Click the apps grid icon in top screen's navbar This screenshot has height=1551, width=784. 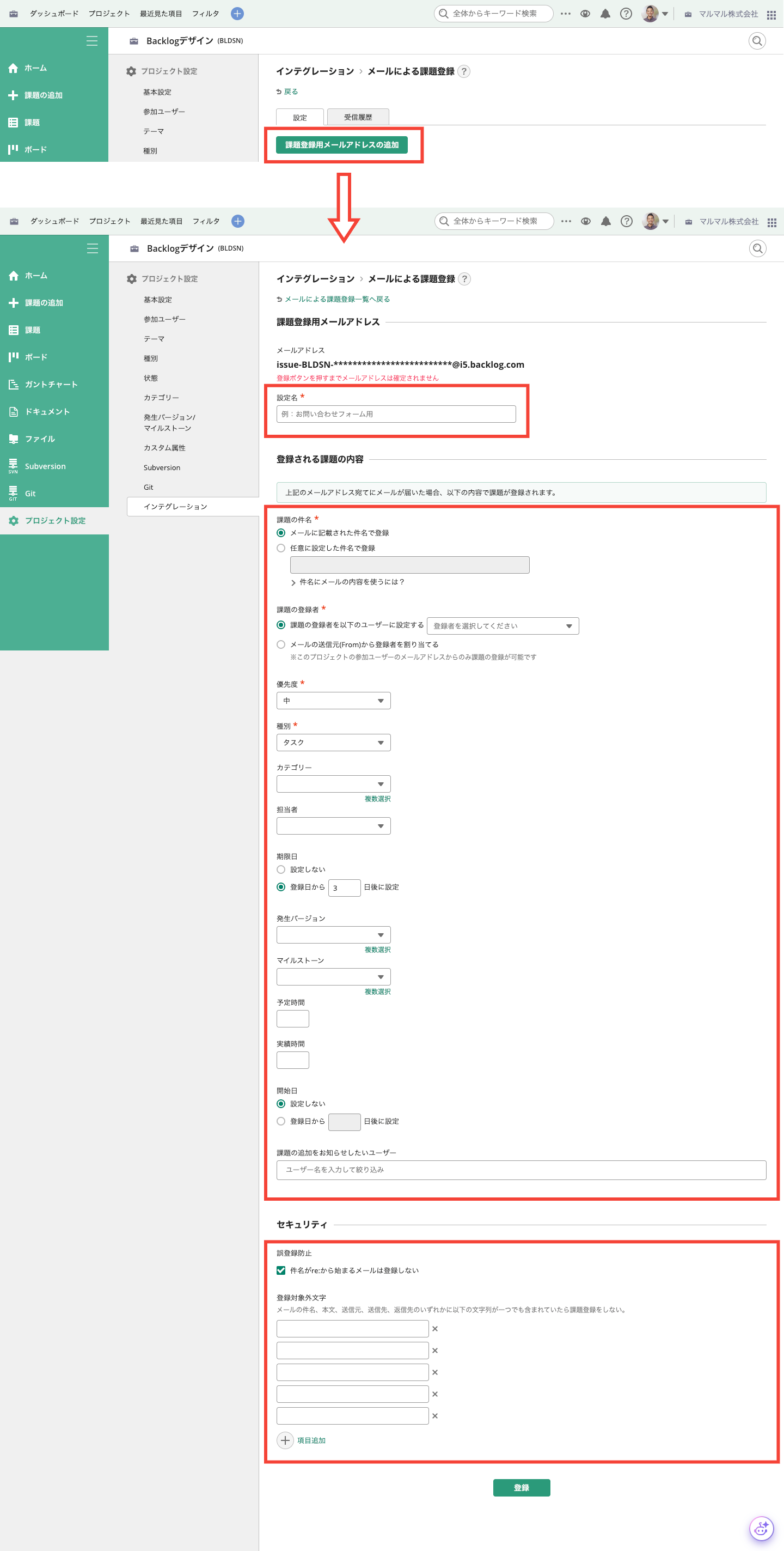[x=771, y=15]
